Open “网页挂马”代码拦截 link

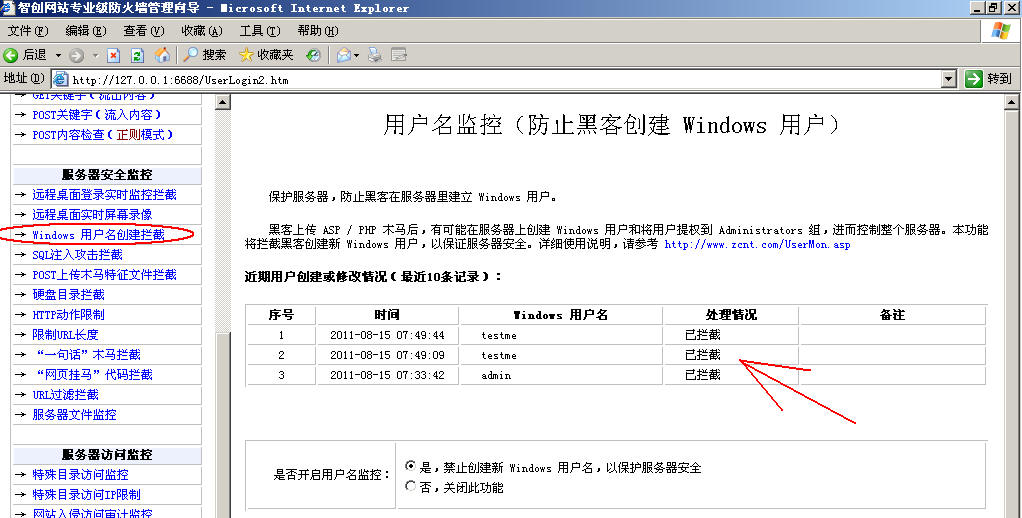[94, 375]
